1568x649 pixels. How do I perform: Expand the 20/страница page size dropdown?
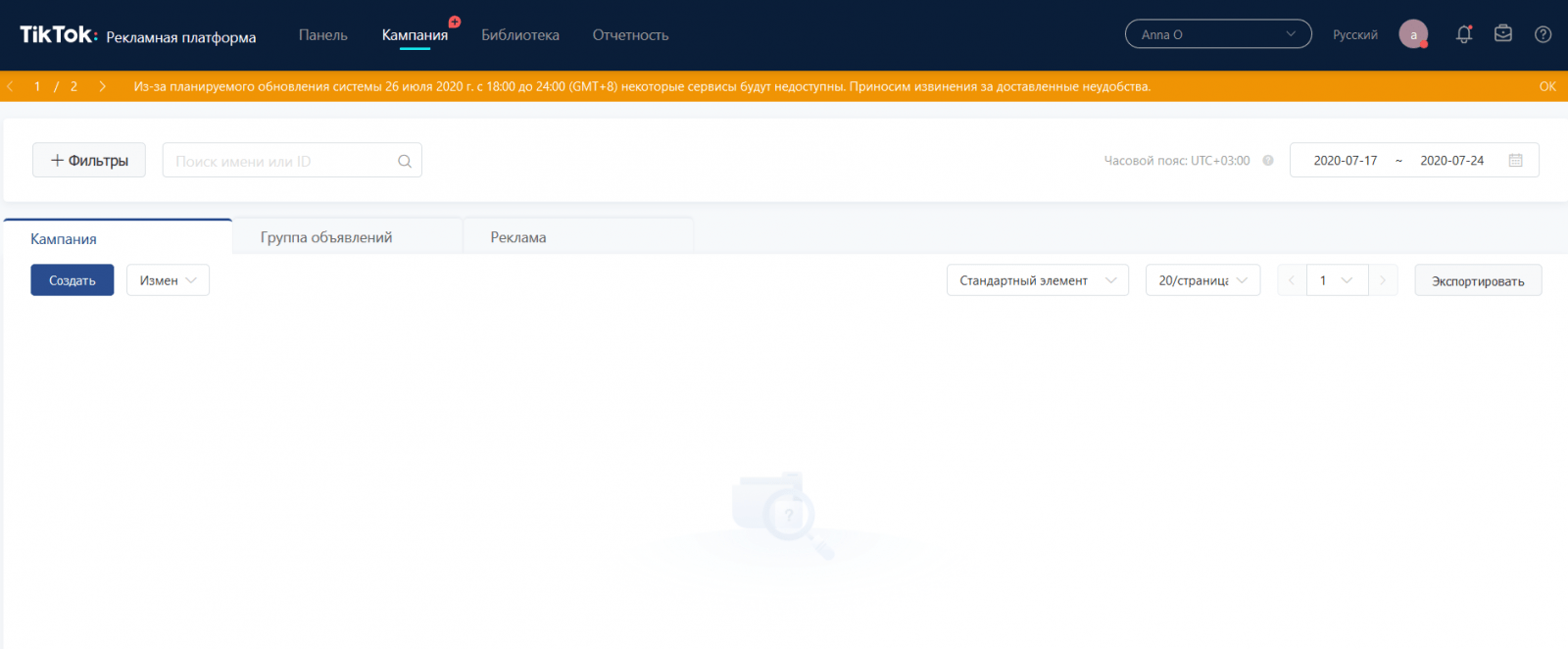pos(1202,280)
